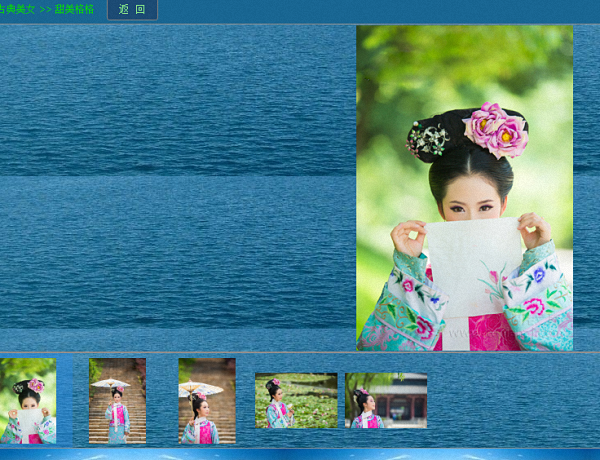Screen dimensions: 600x460
Task: View thumbnail of woman beside lotus pond
Action: [x=296, y=401]
